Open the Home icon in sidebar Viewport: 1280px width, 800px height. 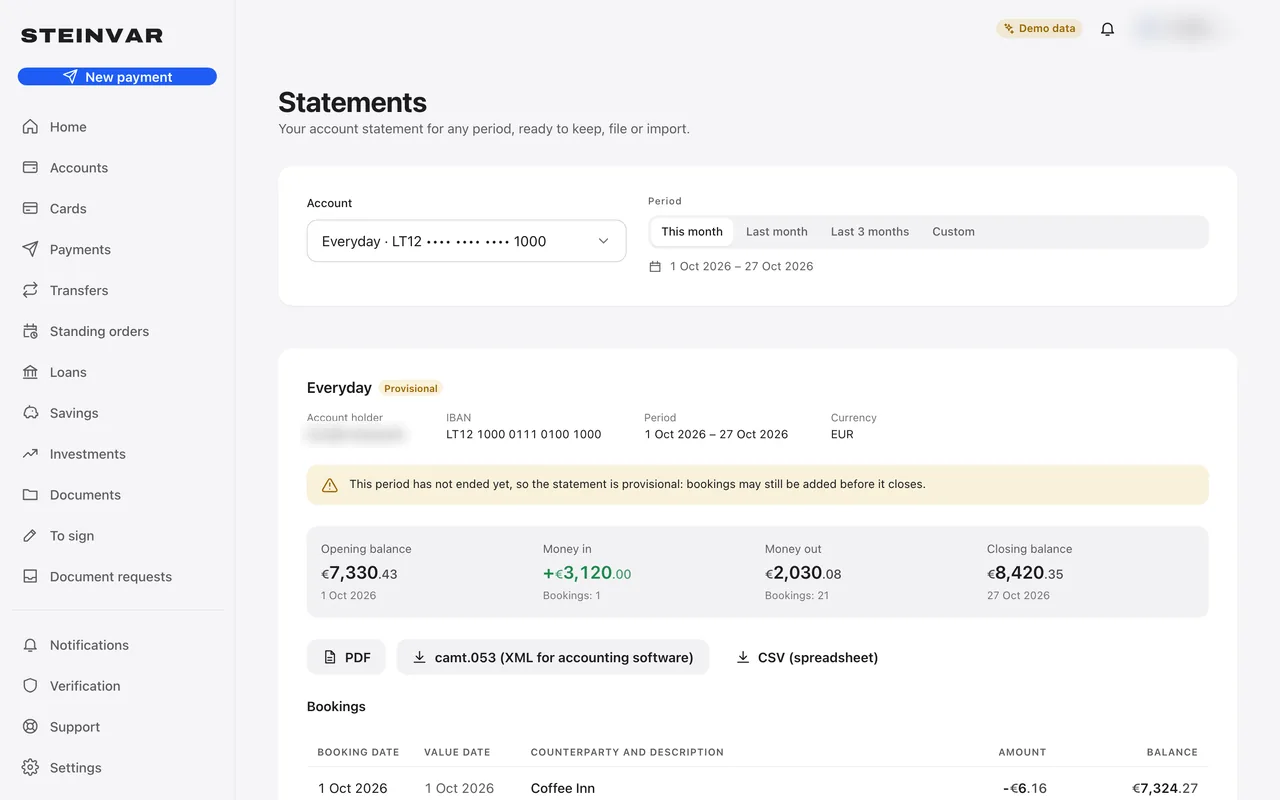coord(30,127)
